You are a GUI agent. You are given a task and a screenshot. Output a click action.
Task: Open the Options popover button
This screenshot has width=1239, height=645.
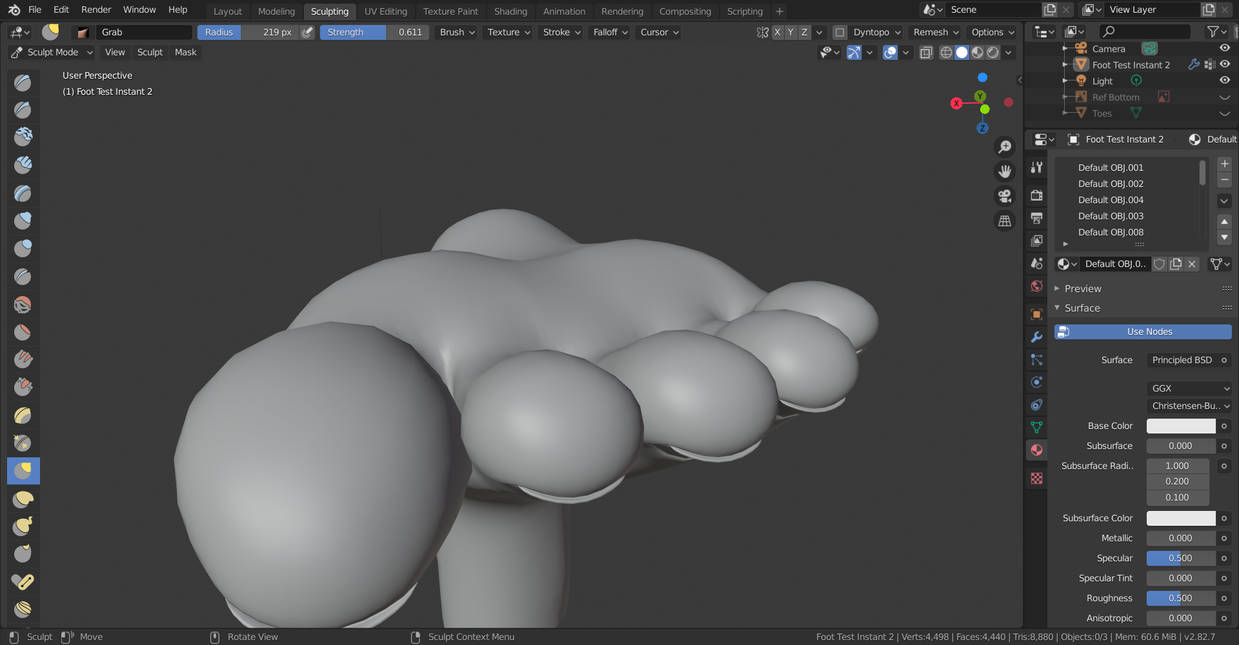[992, 32]
